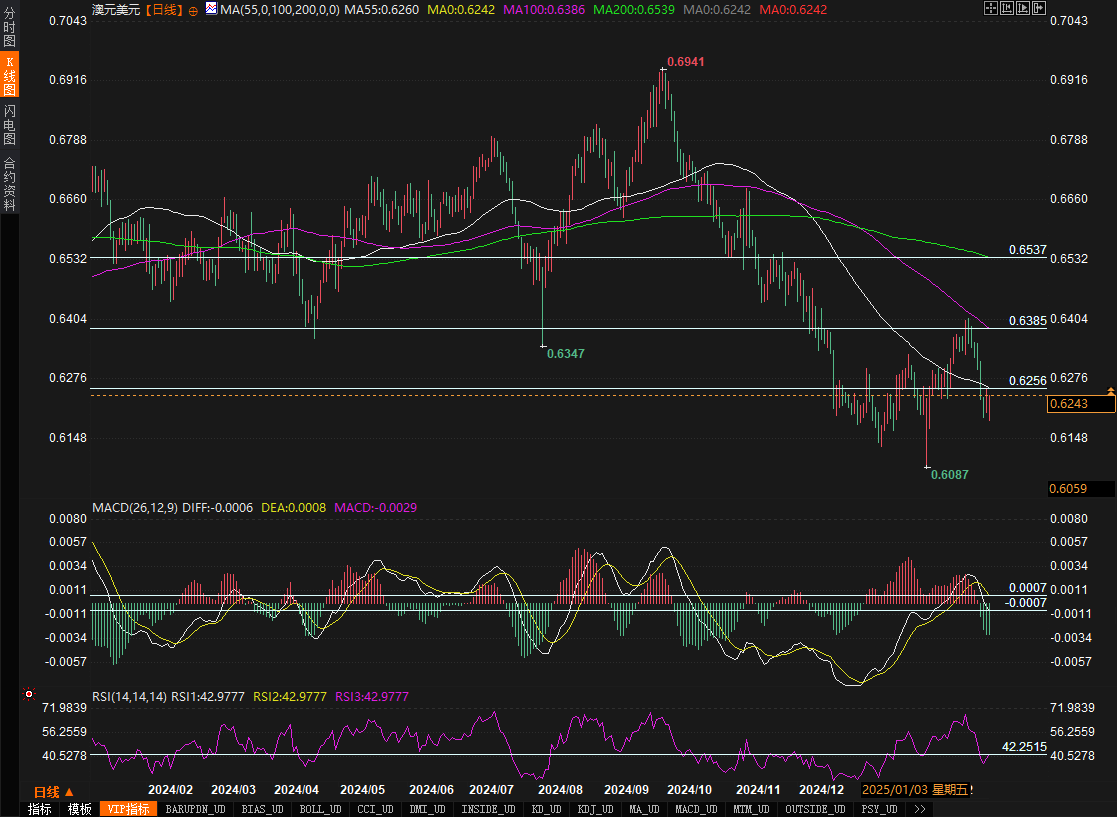Image resolution: width=1117 pixels, height=817 pixels.
Task: Click the jump-to-start chart icon
Action: point(1007,8)
